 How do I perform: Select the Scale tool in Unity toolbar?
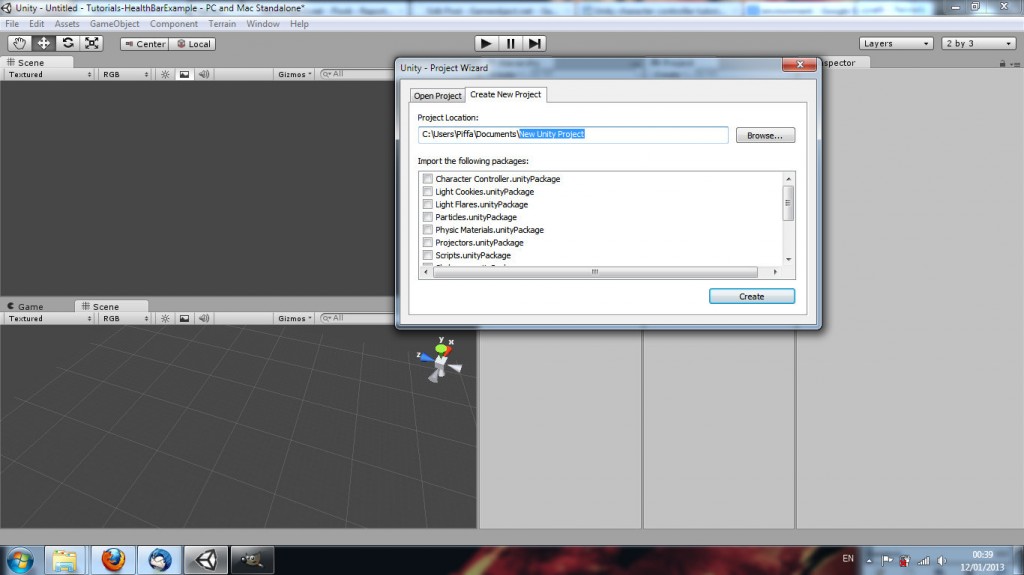(x=91, y=43)
